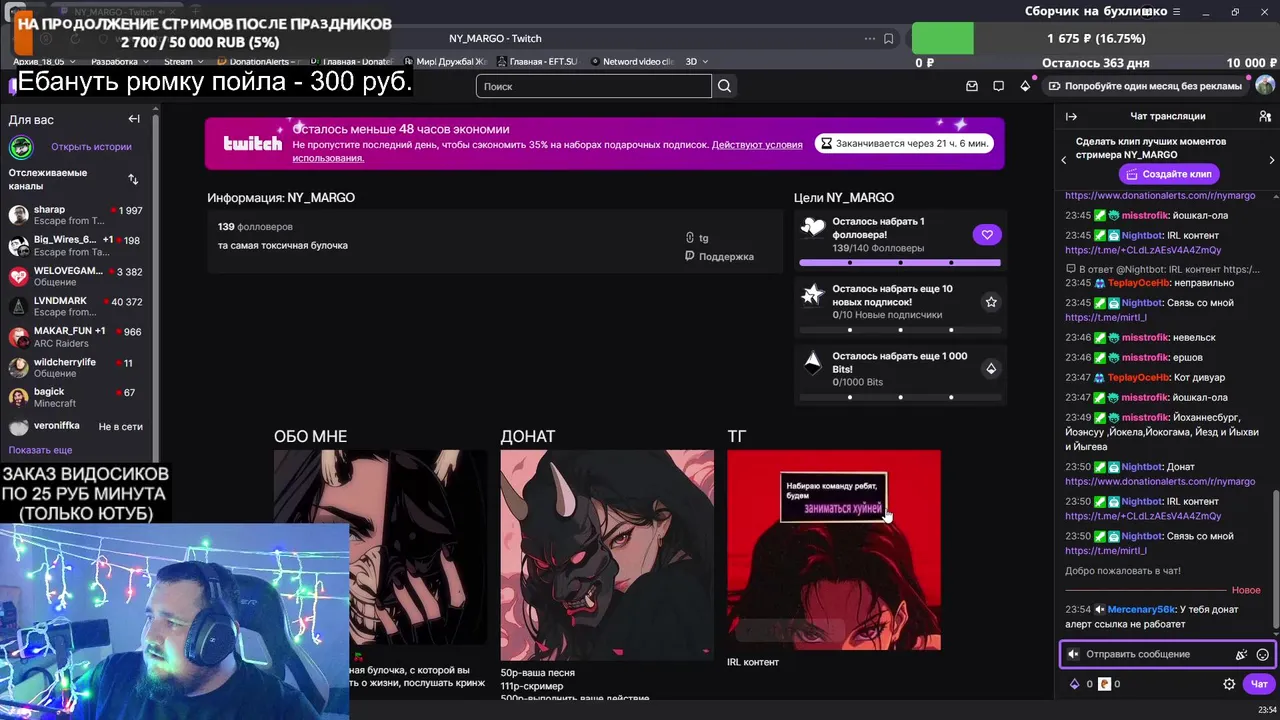Open the '3D' bookmarks folder dropdown
This screenshot has width=1280, height=720.
point(696,62)
